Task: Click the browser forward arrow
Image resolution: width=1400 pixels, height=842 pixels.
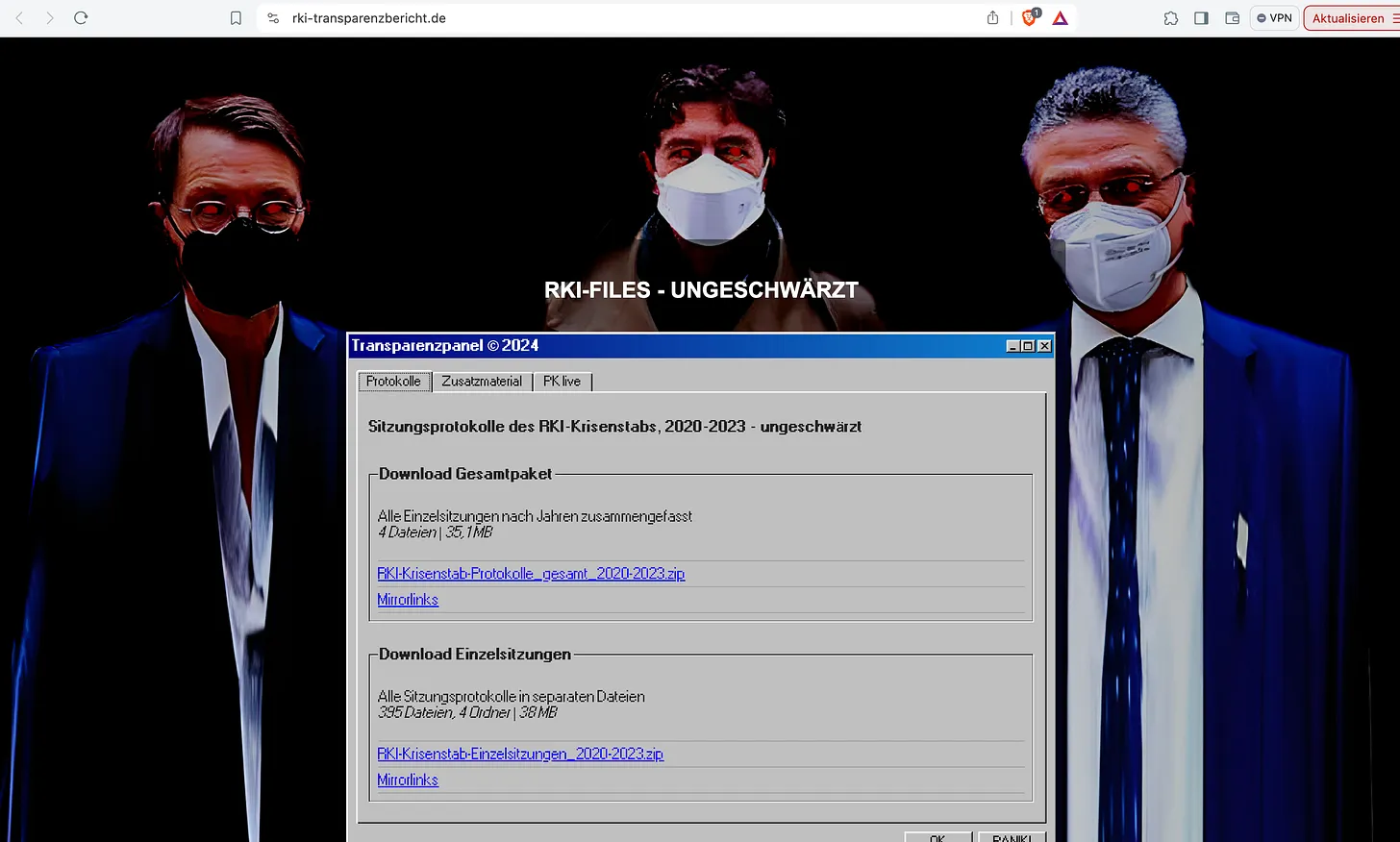Action: (x=50, y=18)
